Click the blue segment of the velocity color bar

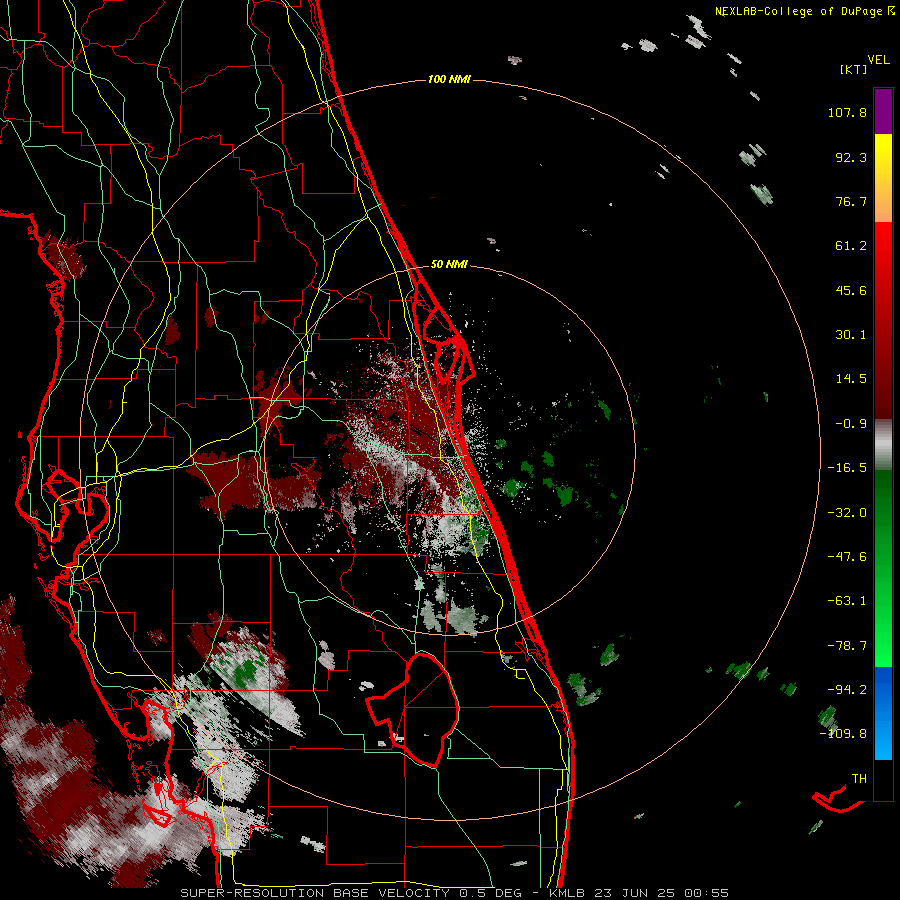[883, 713]
